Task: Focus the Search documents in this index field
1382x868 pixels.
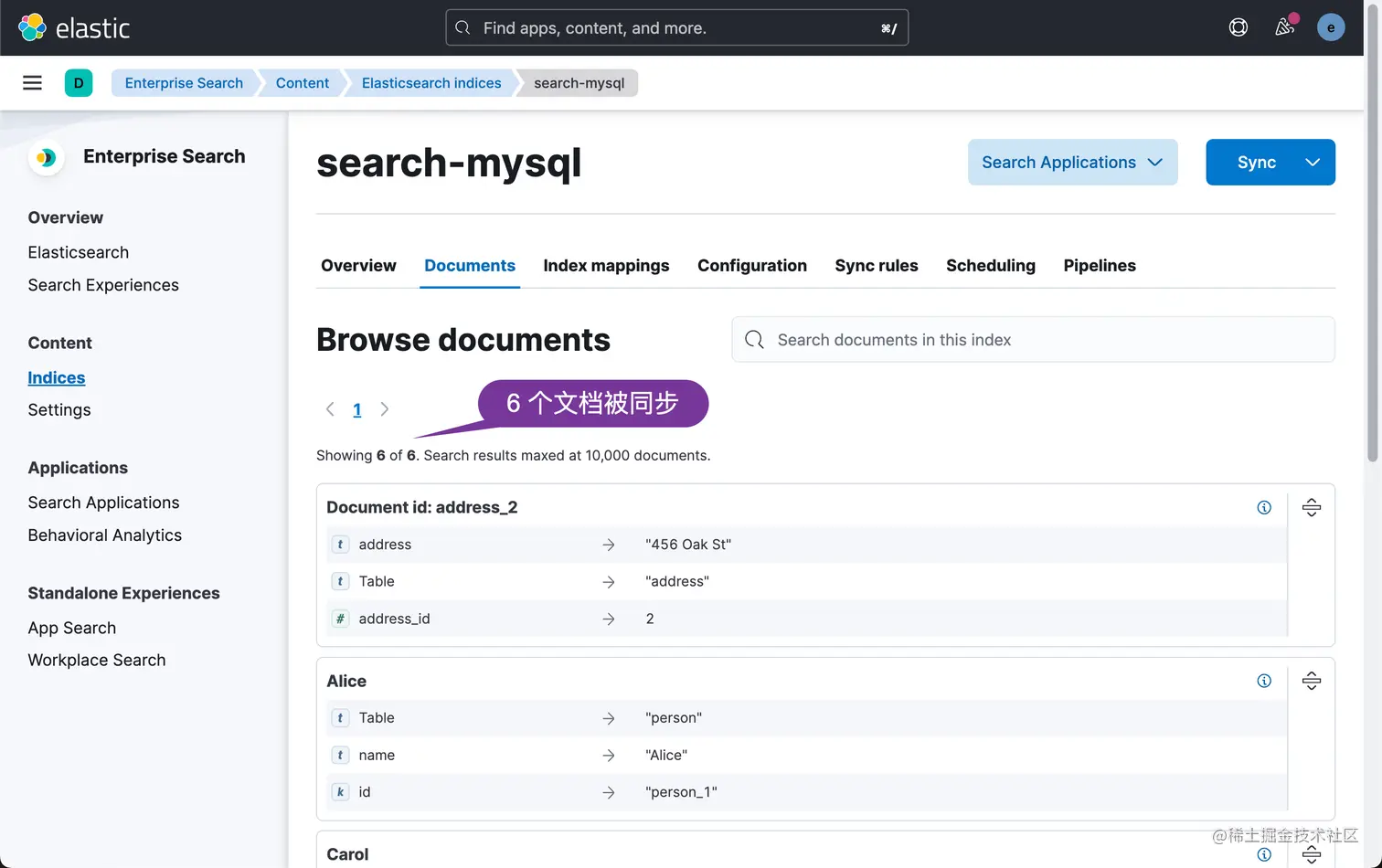Action: [x=1033, y=340]
